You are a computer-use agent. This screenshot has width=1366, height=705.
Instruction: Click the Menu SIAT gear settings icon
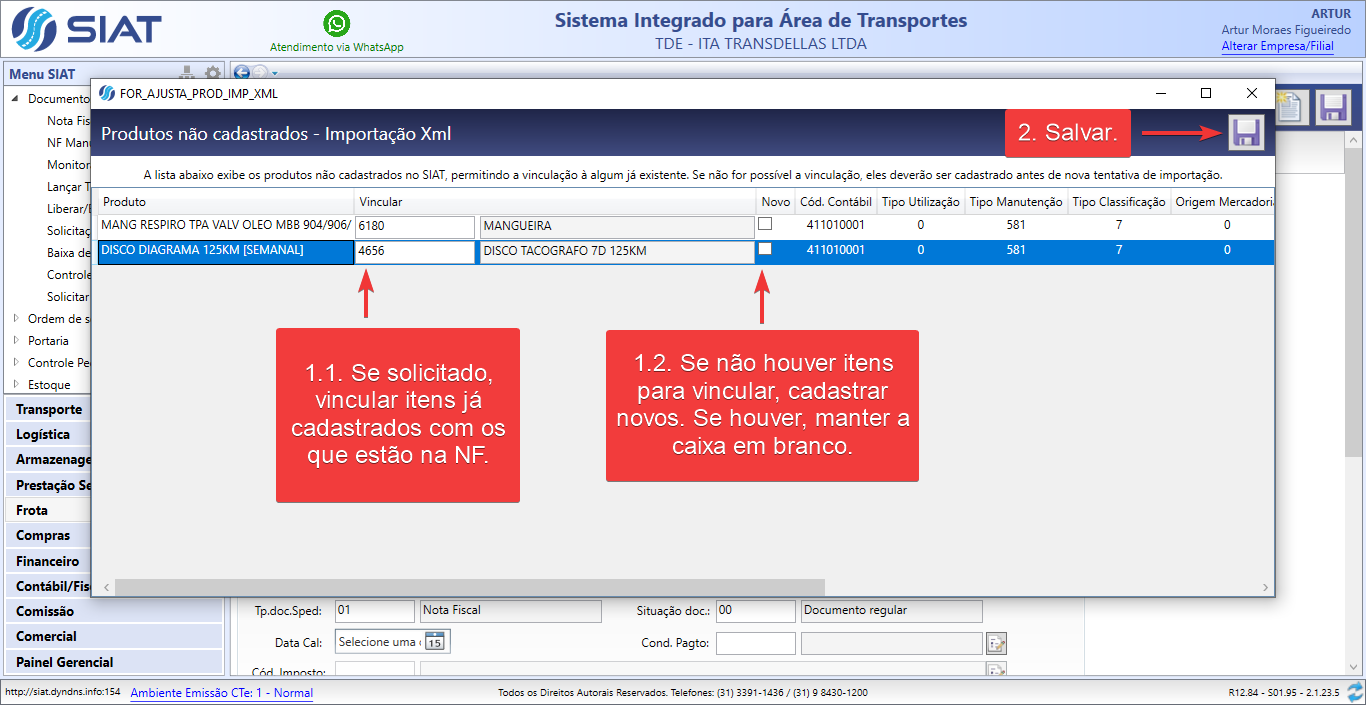coord(213,73)
